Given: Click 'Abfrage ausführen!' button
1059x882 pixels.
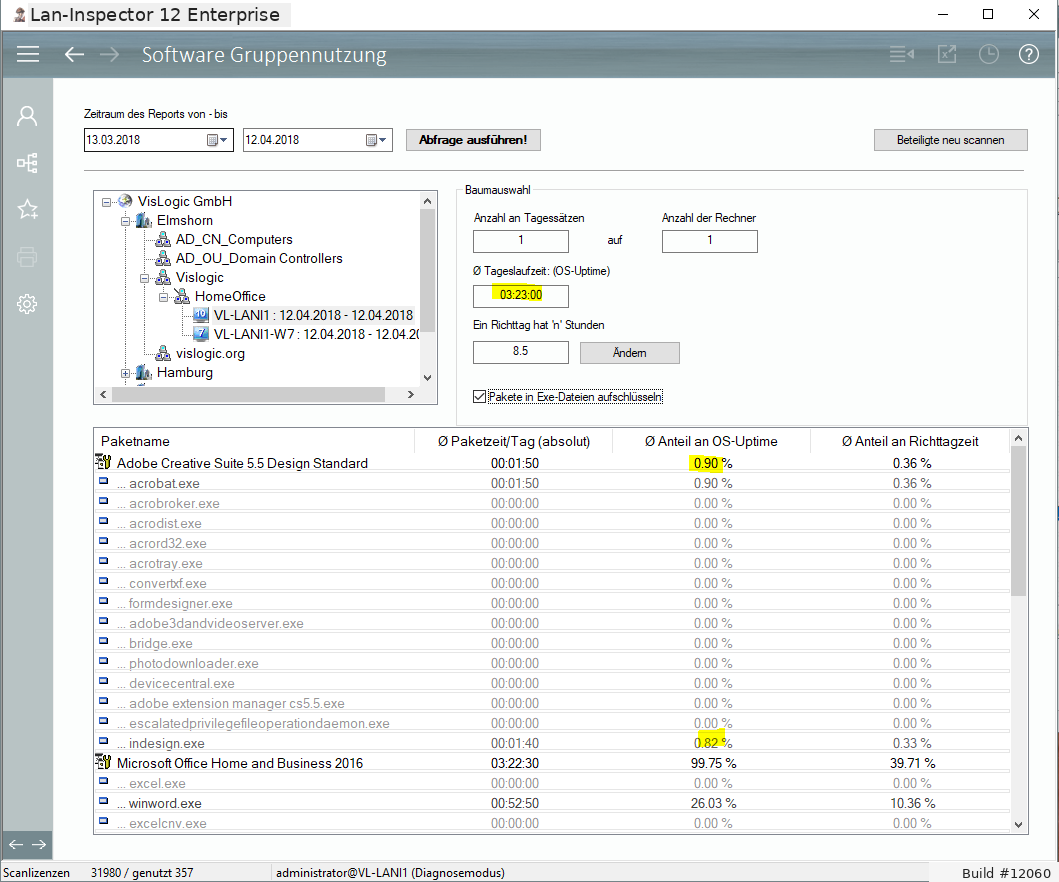Looking at the screenshot, I should pos(473,140).
